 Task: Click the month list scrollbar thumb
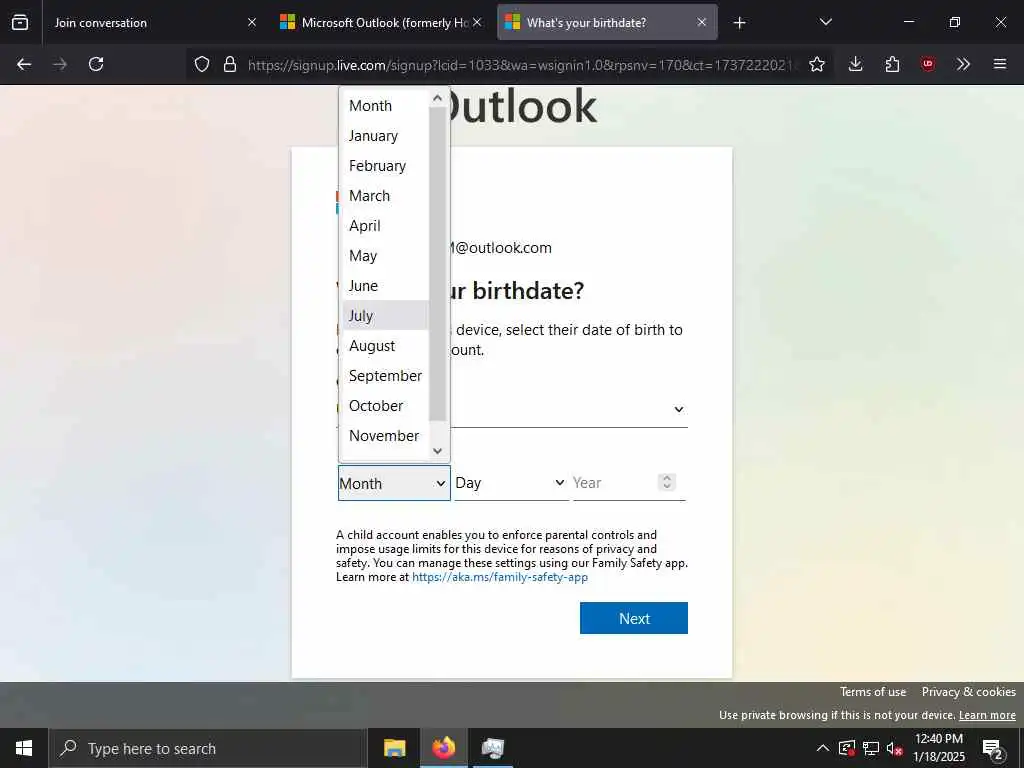(x=438, y=264)
